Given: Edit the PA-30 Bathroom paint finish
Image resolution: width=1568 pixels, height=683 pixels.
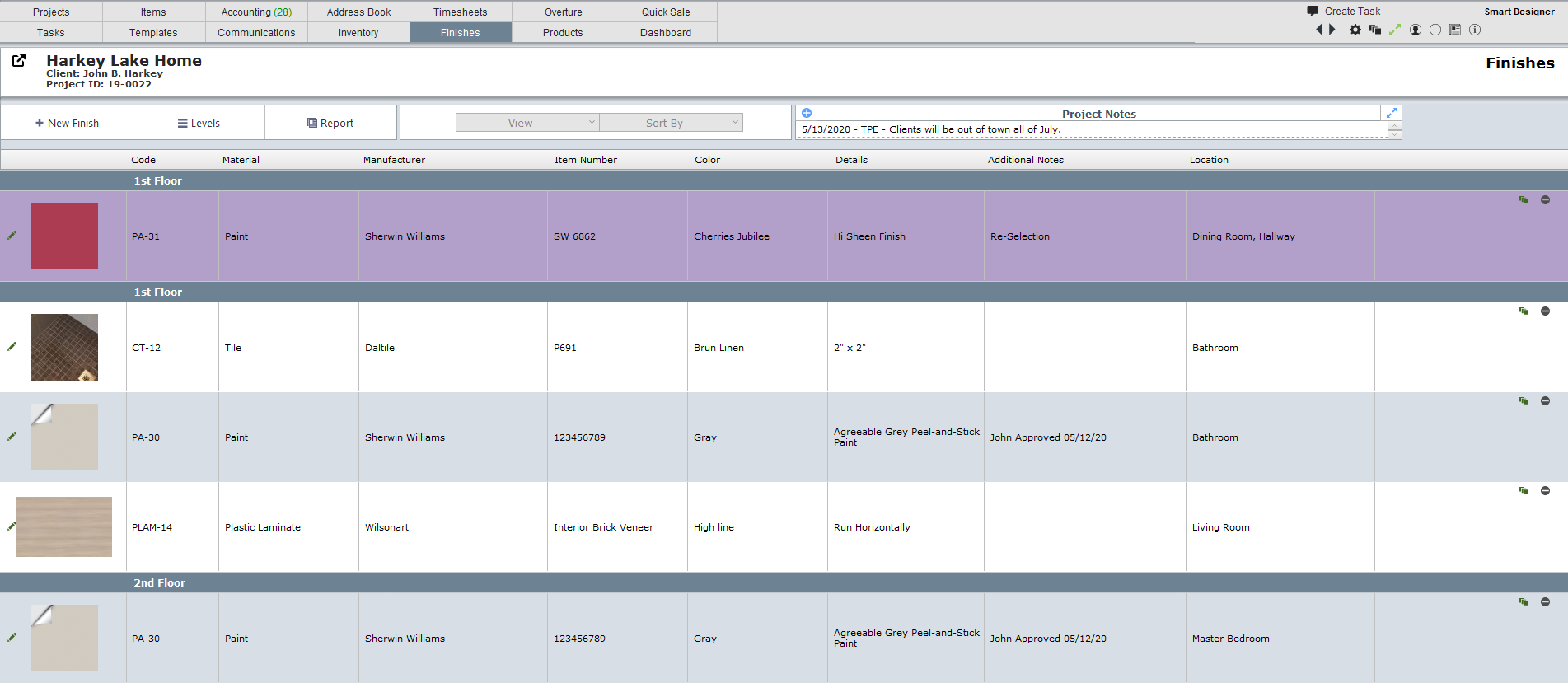Looking at the screenshot, I should (x=12, y=437).
